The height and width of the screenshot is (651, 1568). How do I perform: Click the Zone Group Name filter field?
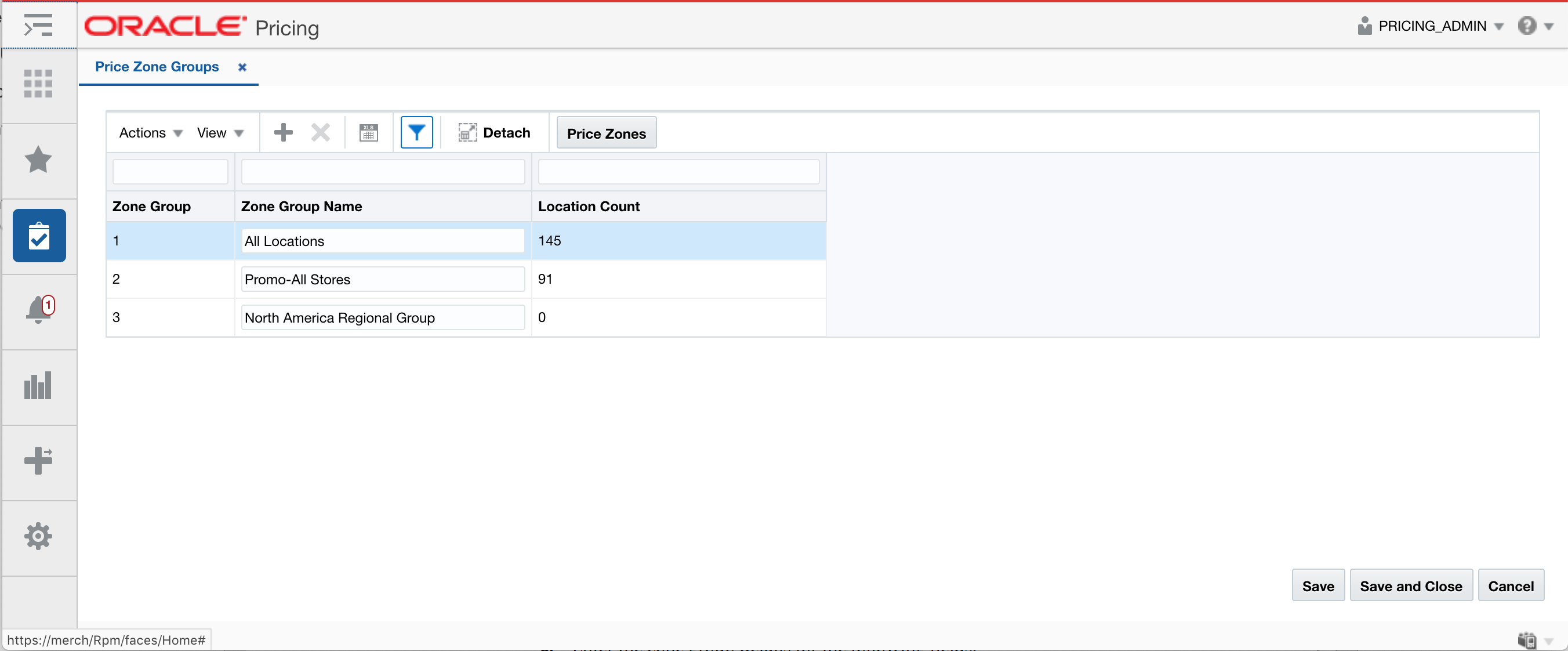(382, 171)
